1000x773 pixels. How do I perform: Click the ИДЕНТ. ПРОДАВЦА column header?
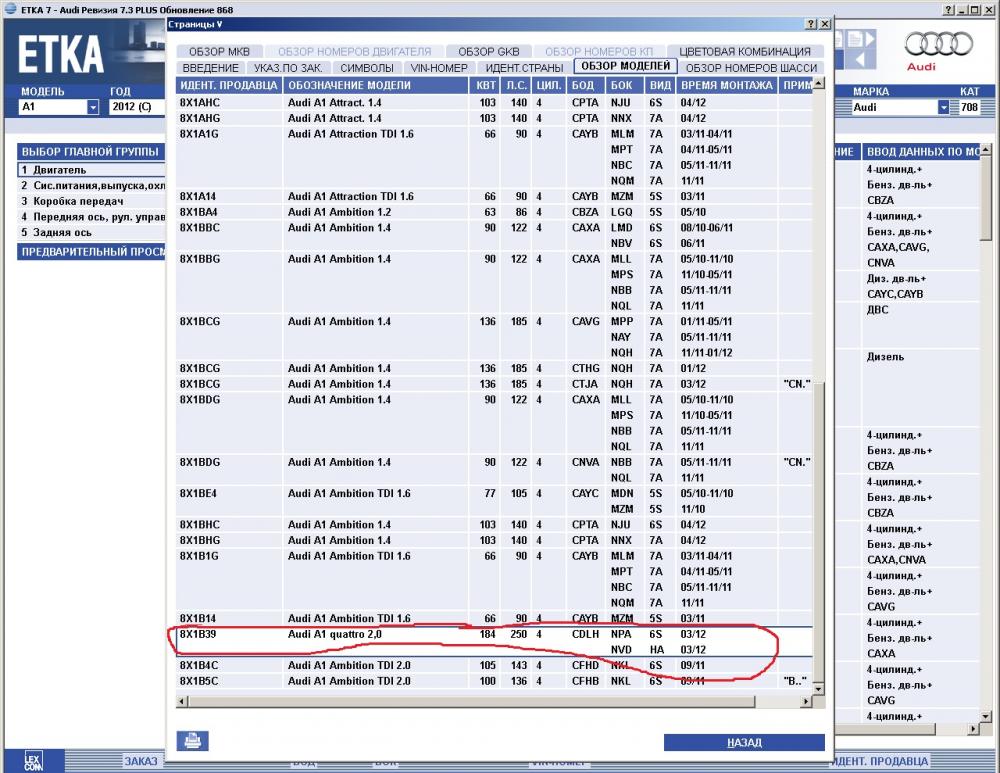coord(228,85)
